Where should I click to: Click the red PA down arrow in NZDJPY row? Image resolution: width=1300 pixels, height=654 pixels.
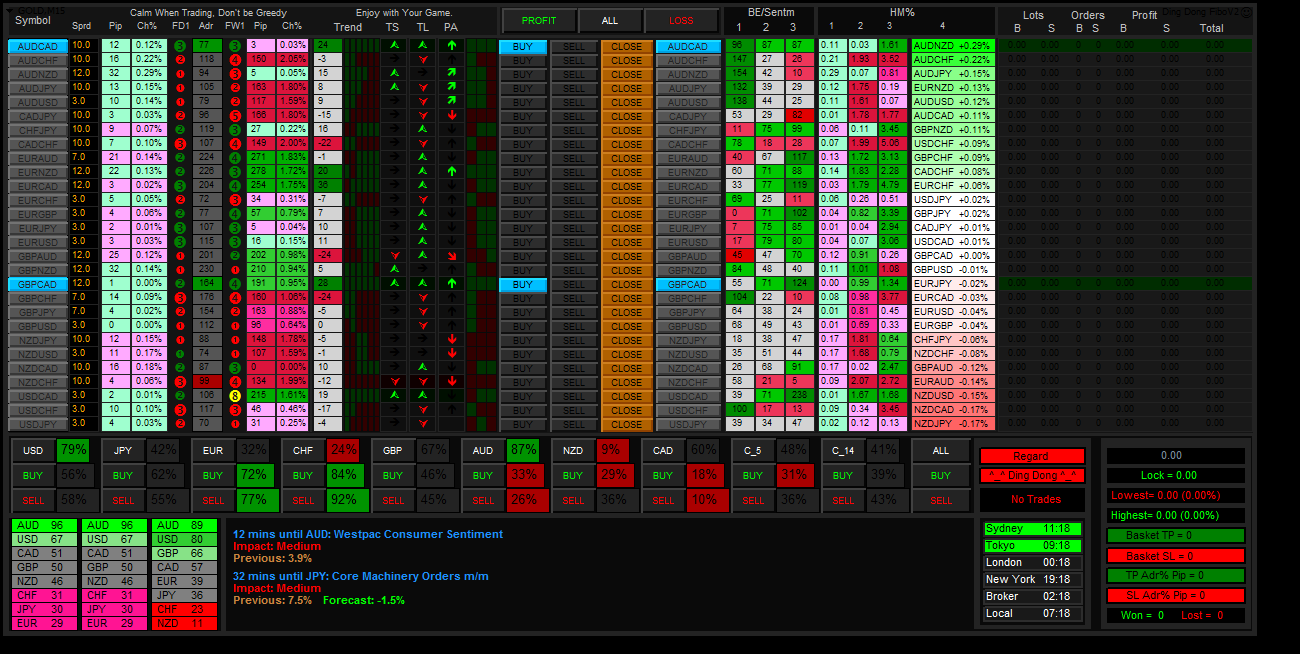coord(452,340)
